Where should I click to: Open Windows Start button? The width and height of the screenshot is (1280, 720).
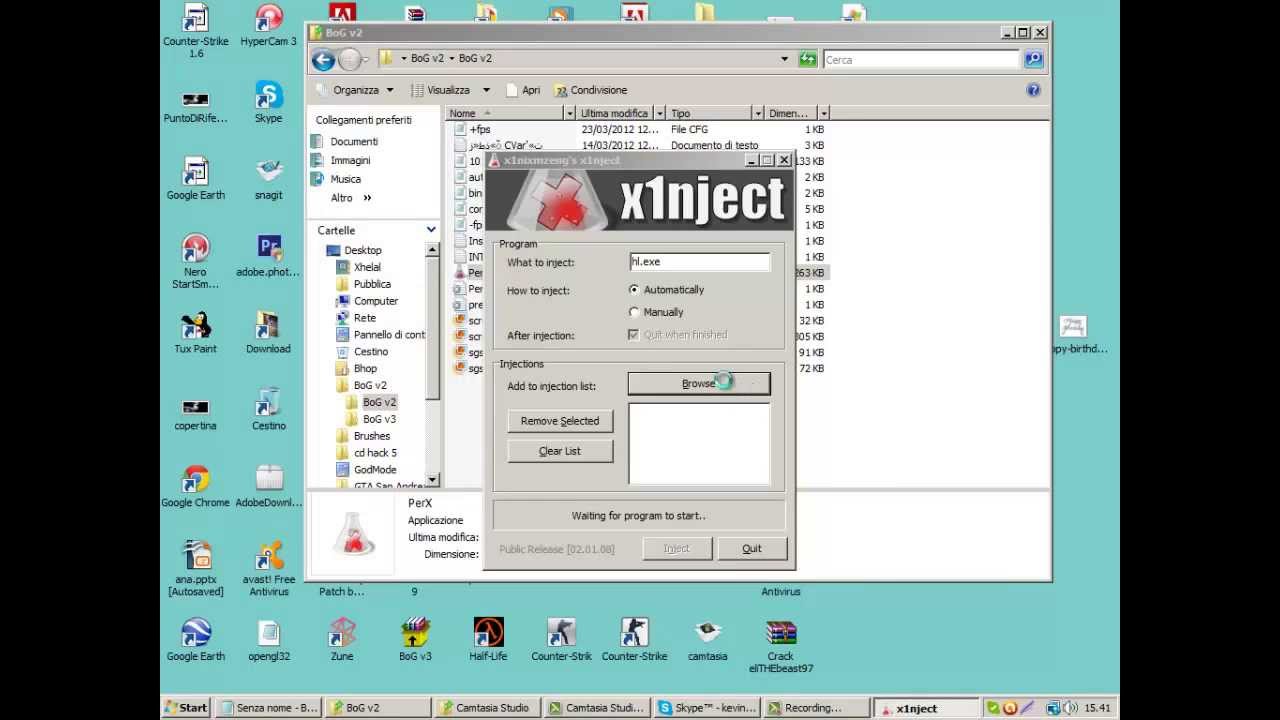click(x=187, y=708)
